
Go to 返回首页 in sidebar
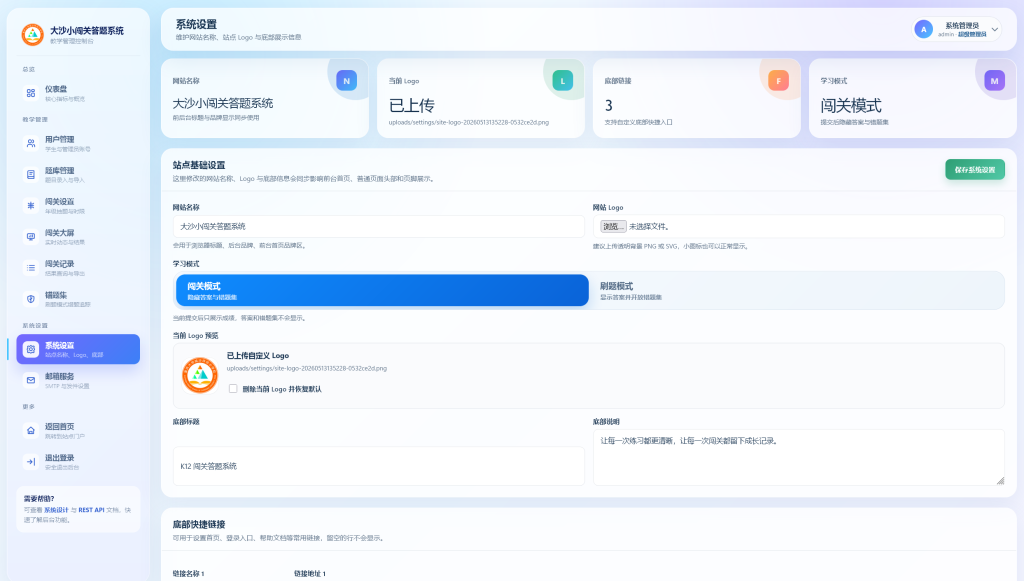78,430
